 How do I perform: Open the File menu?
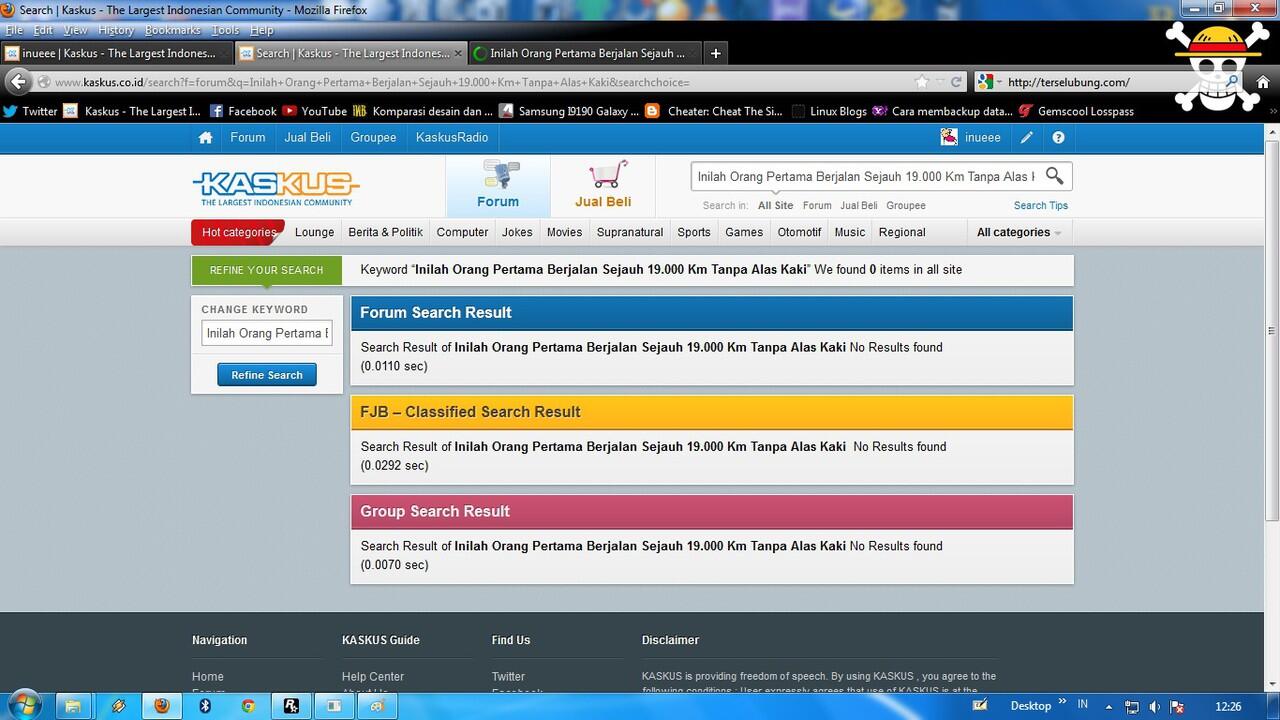click(x=13, y=31)
